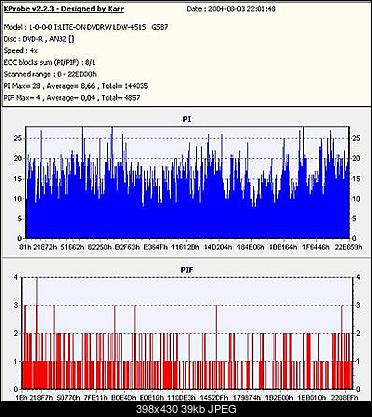The width and height of the screenshot is (372, 417).
Task: Click the PIF chart title
Action: coord(187,270)
